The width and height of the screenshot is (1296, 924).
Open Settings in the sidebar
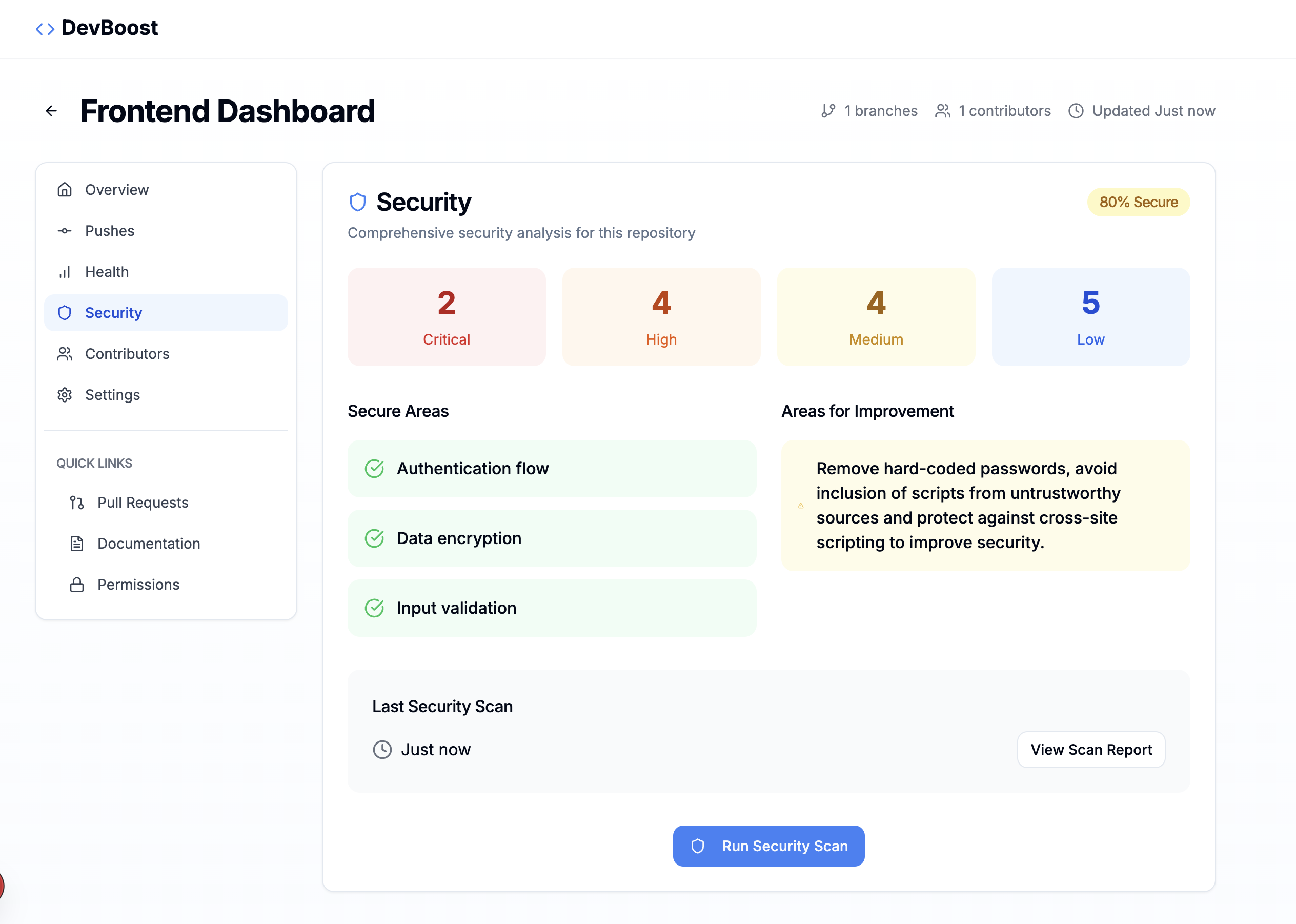point(112,394)
